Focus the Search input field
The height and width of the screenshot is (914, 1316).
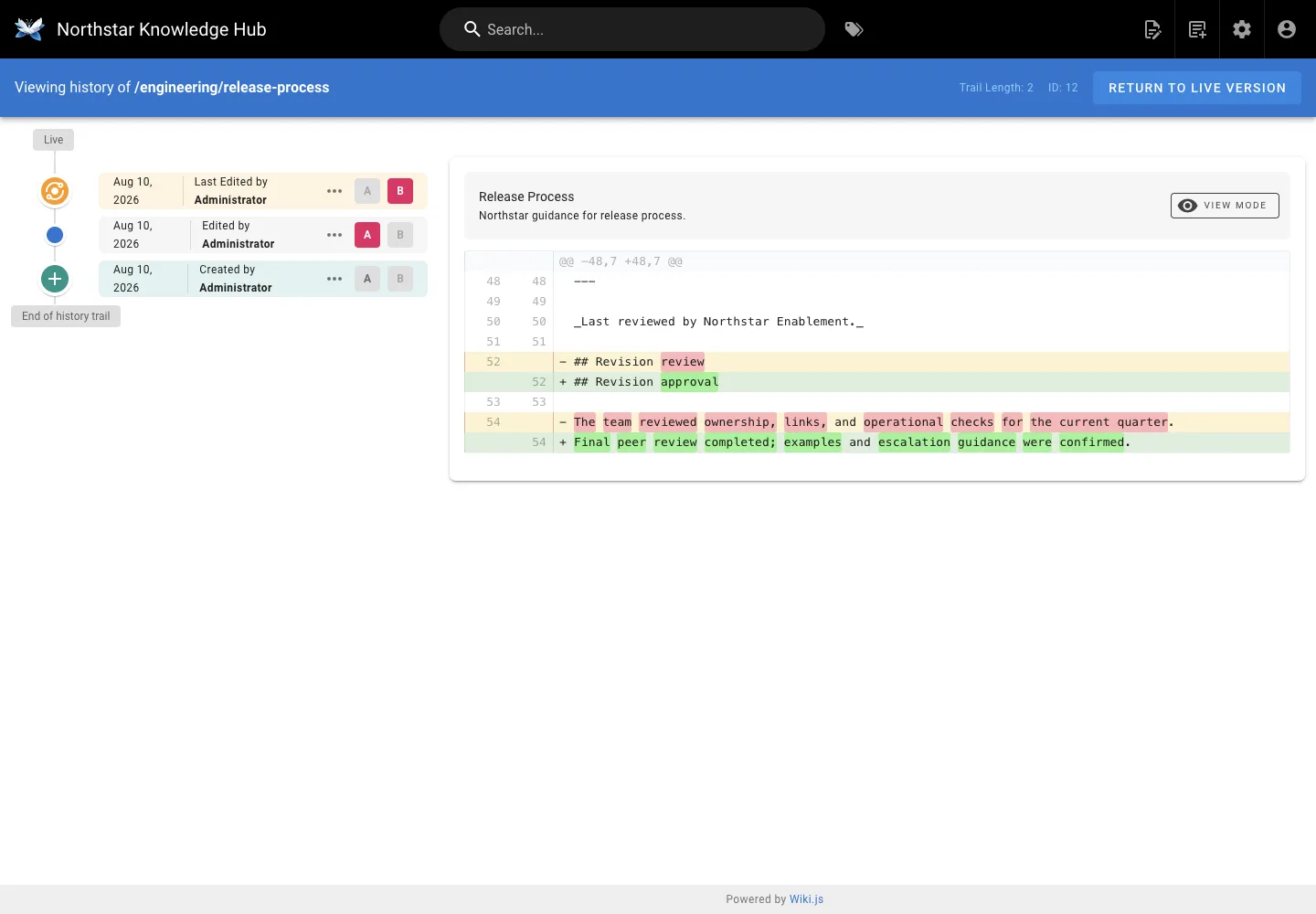(x=632, y=29)
